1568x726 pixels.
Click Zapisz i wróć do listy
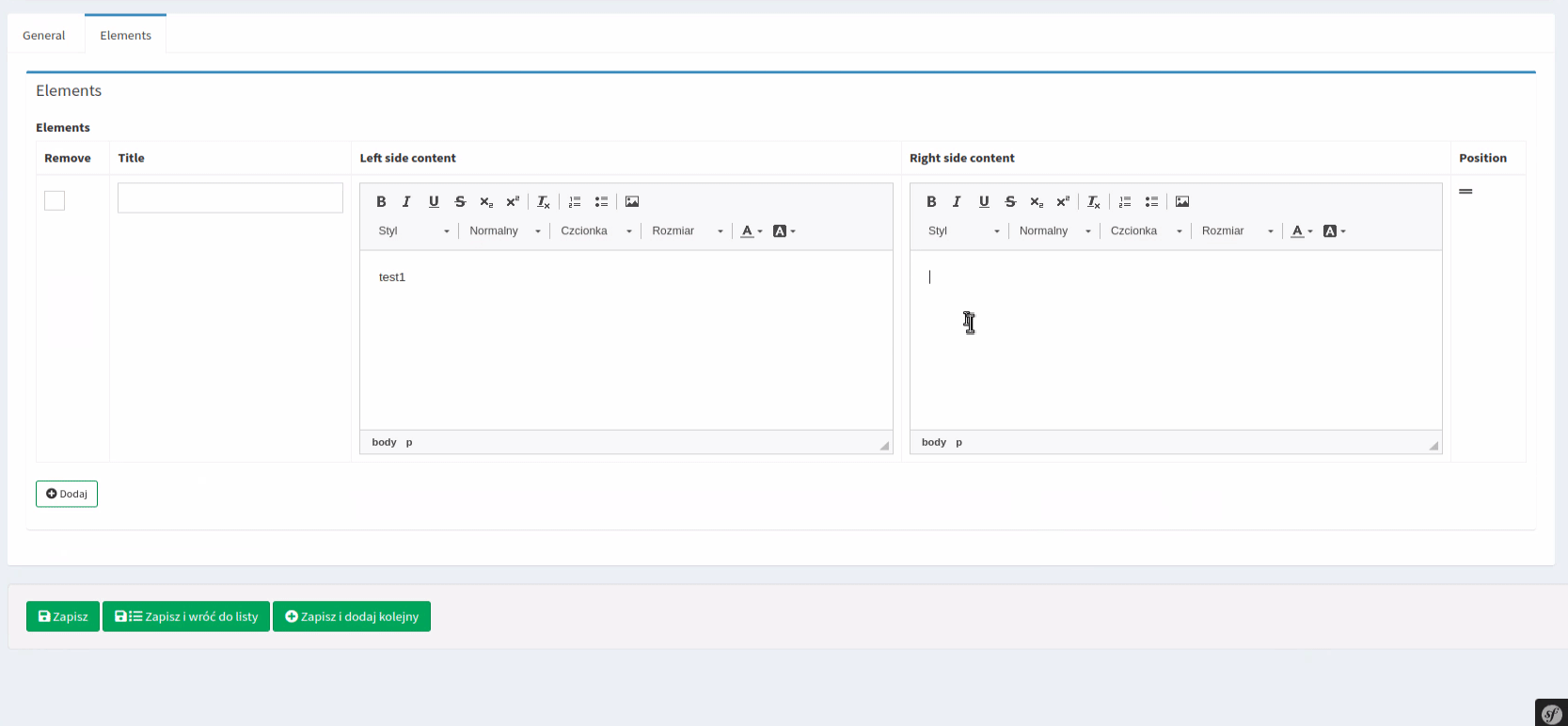coord(186,616)
